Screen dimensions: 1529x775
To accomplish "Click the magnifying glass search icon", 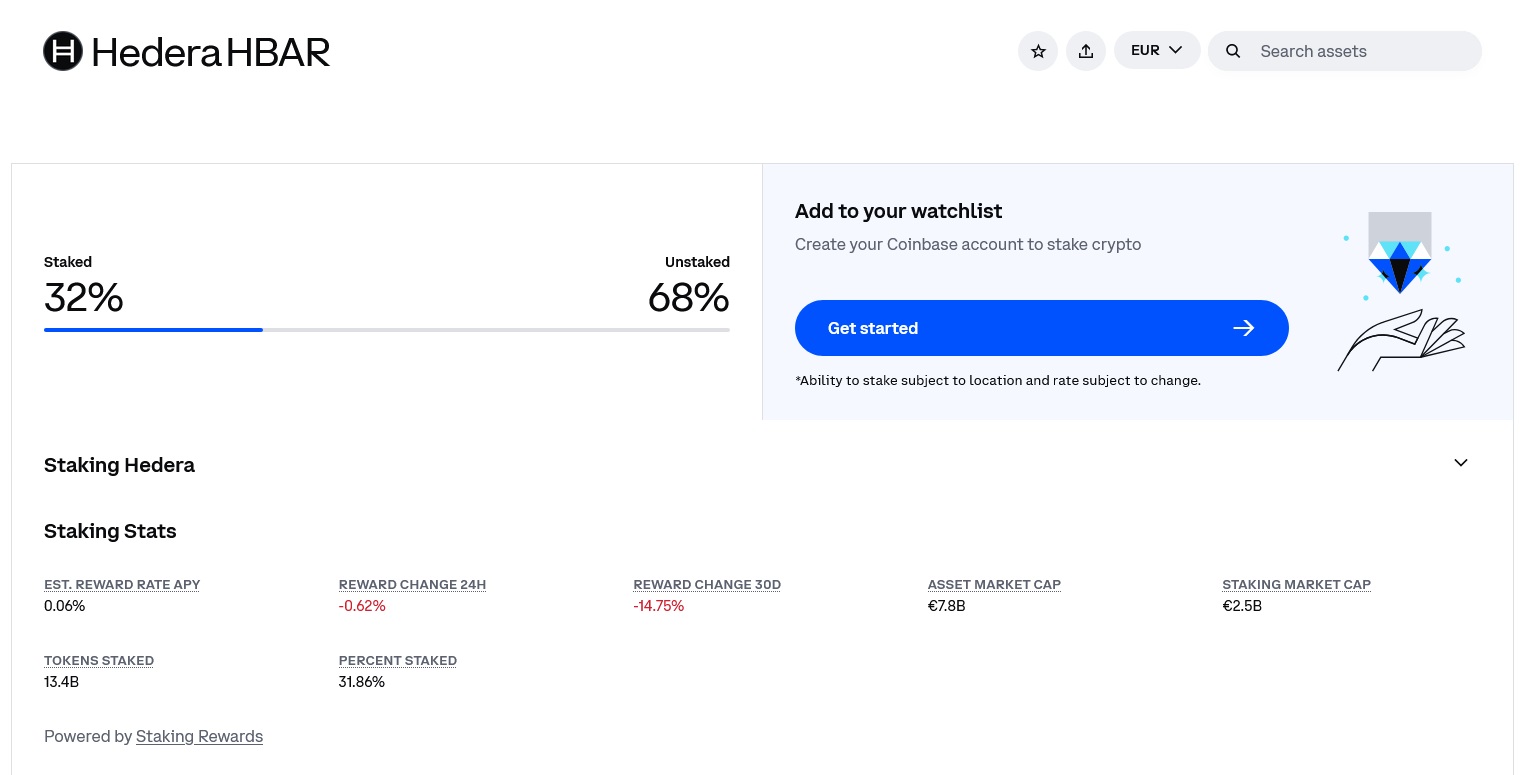I will (x=1233, y=51).
